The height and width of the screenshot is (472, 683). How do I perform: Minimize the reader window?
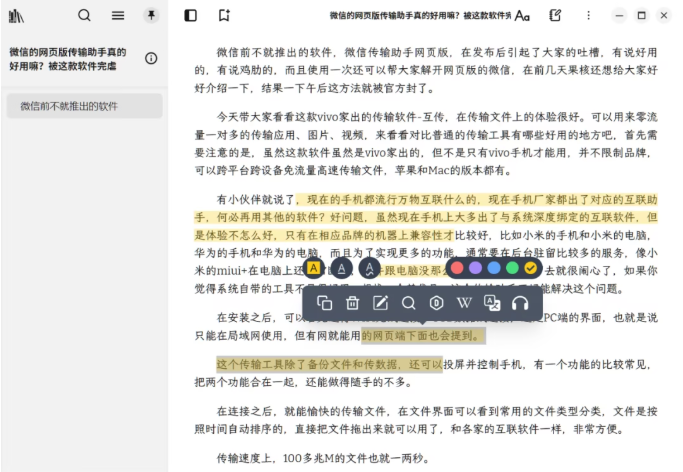click(x=619, y=16)
